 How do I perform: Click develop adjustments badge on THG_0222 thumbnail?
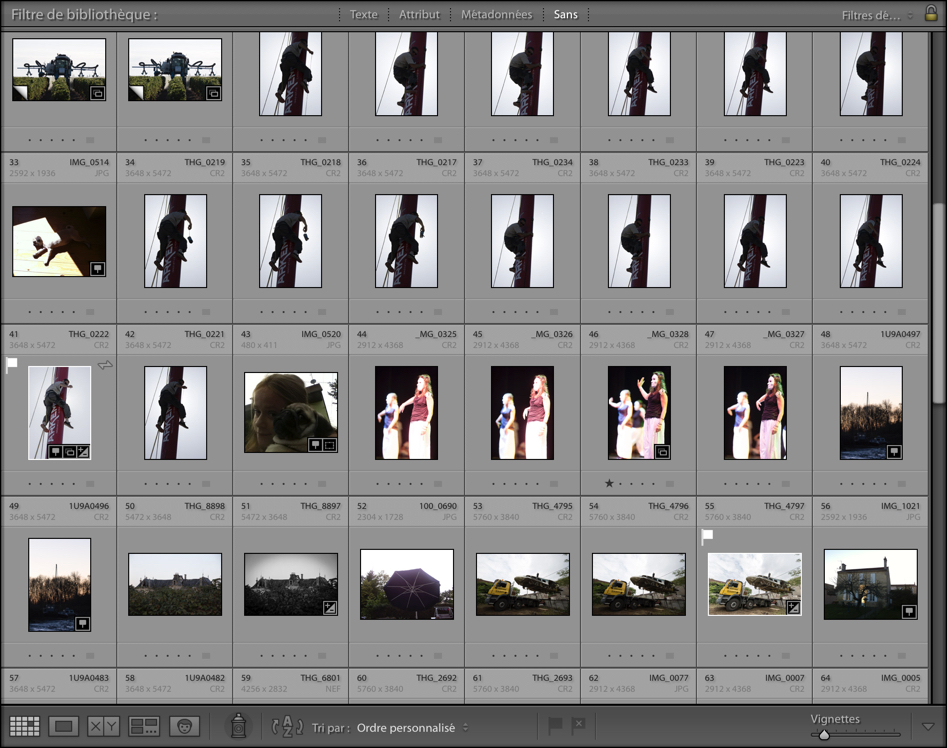pyautogui.click(x=83, y=451)
